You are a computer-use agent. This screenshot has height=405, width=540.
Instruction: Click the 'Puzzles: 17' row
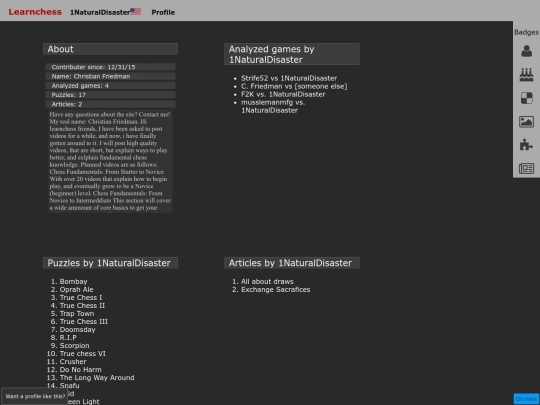point(110,95)
